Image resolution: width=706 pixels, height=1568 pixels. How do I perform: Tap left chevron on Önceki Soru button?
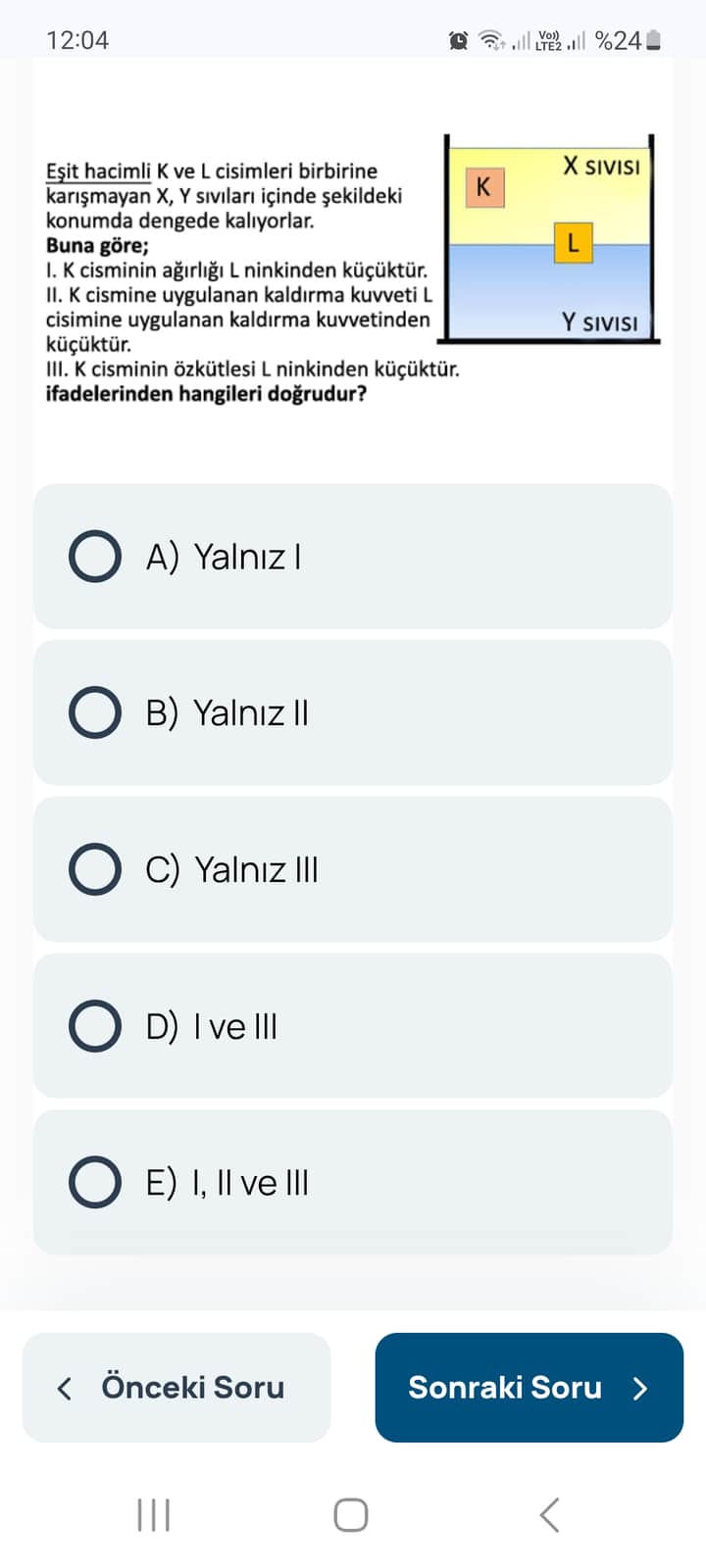65,1388
